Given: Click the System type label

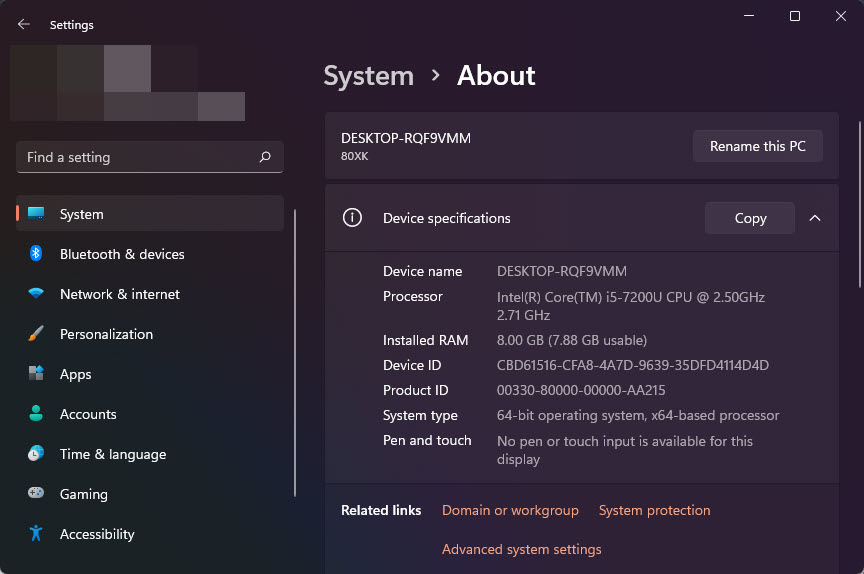Looking at the screenshot, I should point(420,415).
